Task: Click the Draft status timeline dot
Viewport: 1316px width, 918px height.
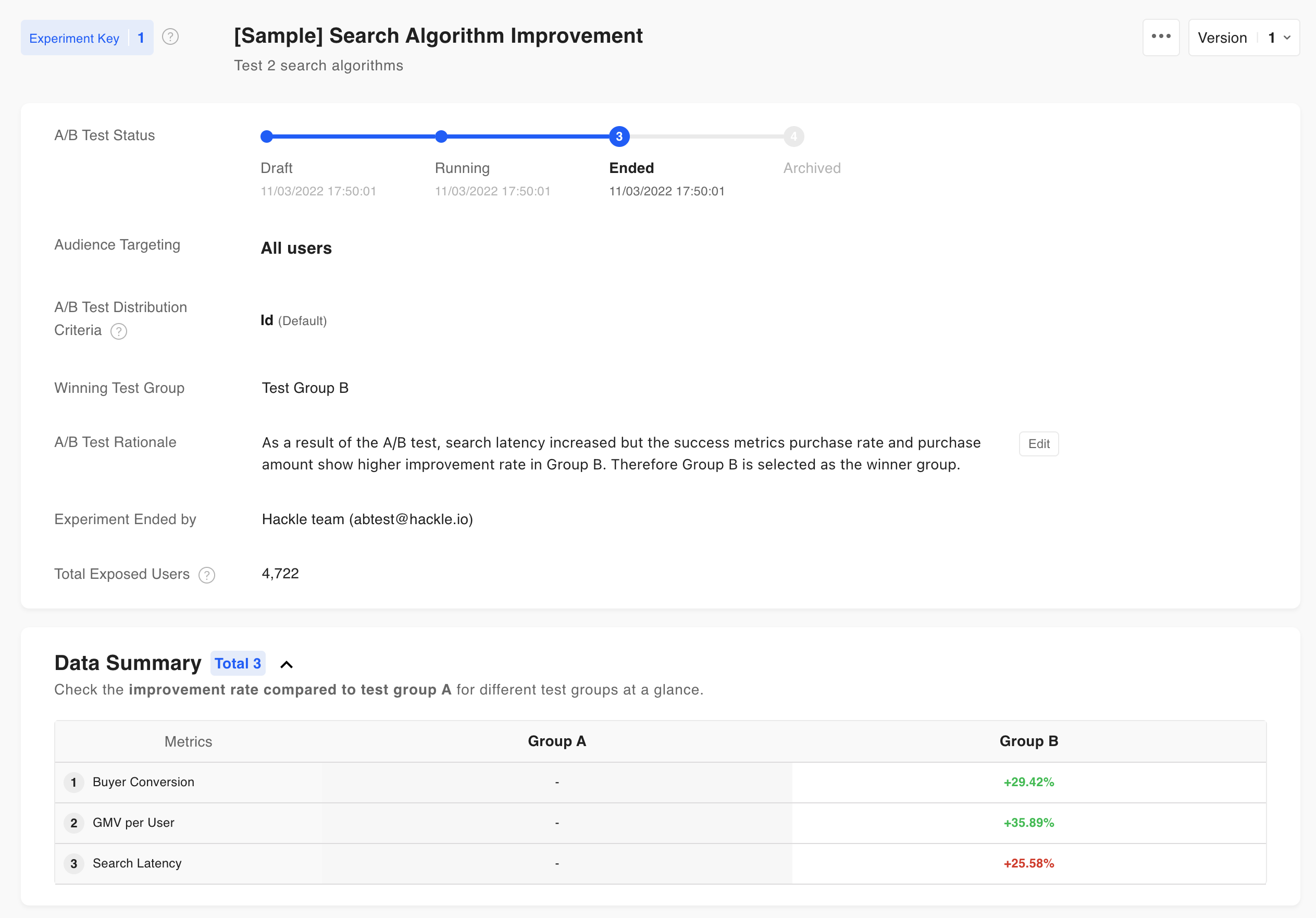Action: point(267,137)
